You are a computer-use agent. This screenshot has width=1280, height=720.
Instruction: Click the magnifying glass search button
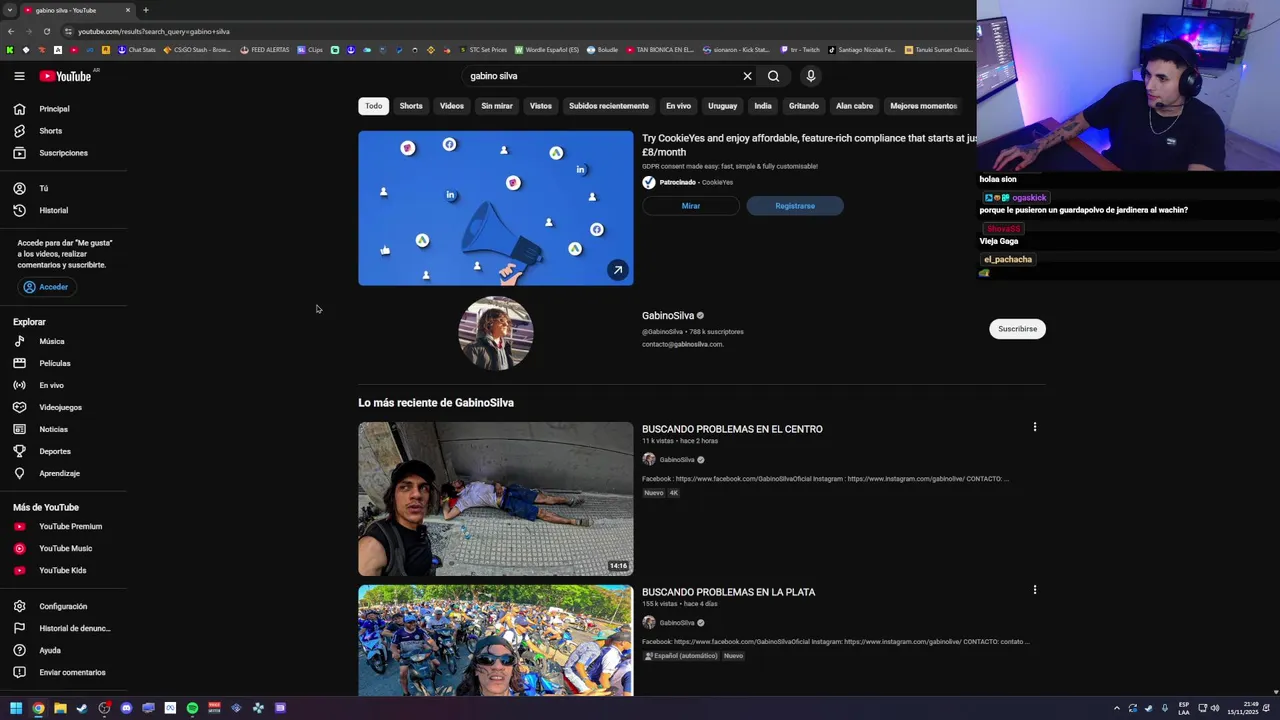coord(773,76)
